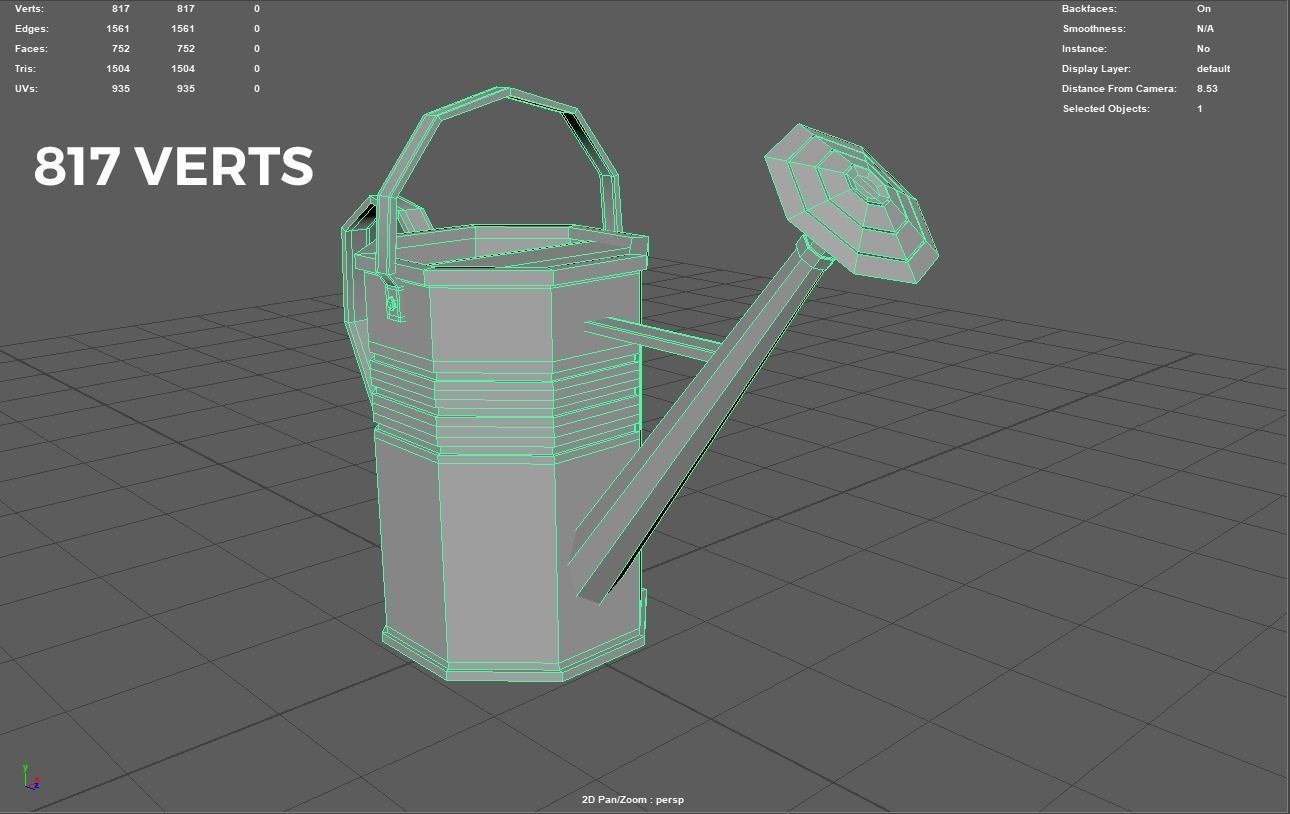Click the 'Selected Objects:' HUD label

click(1106, 108)
